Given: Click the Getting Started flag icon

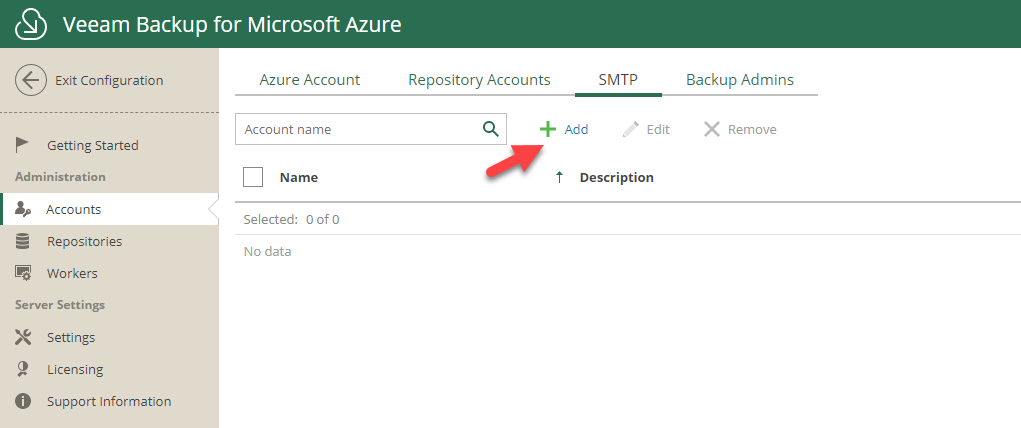Looking at the screenshot, I should click(24, 145).
